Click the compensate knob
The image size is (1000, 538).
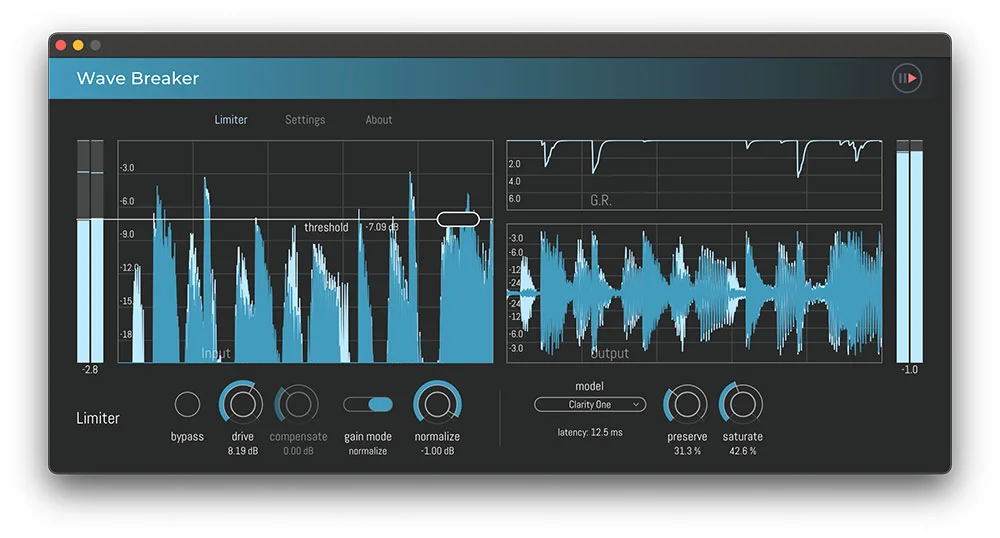pyautogui.click(x=297, y=404)
